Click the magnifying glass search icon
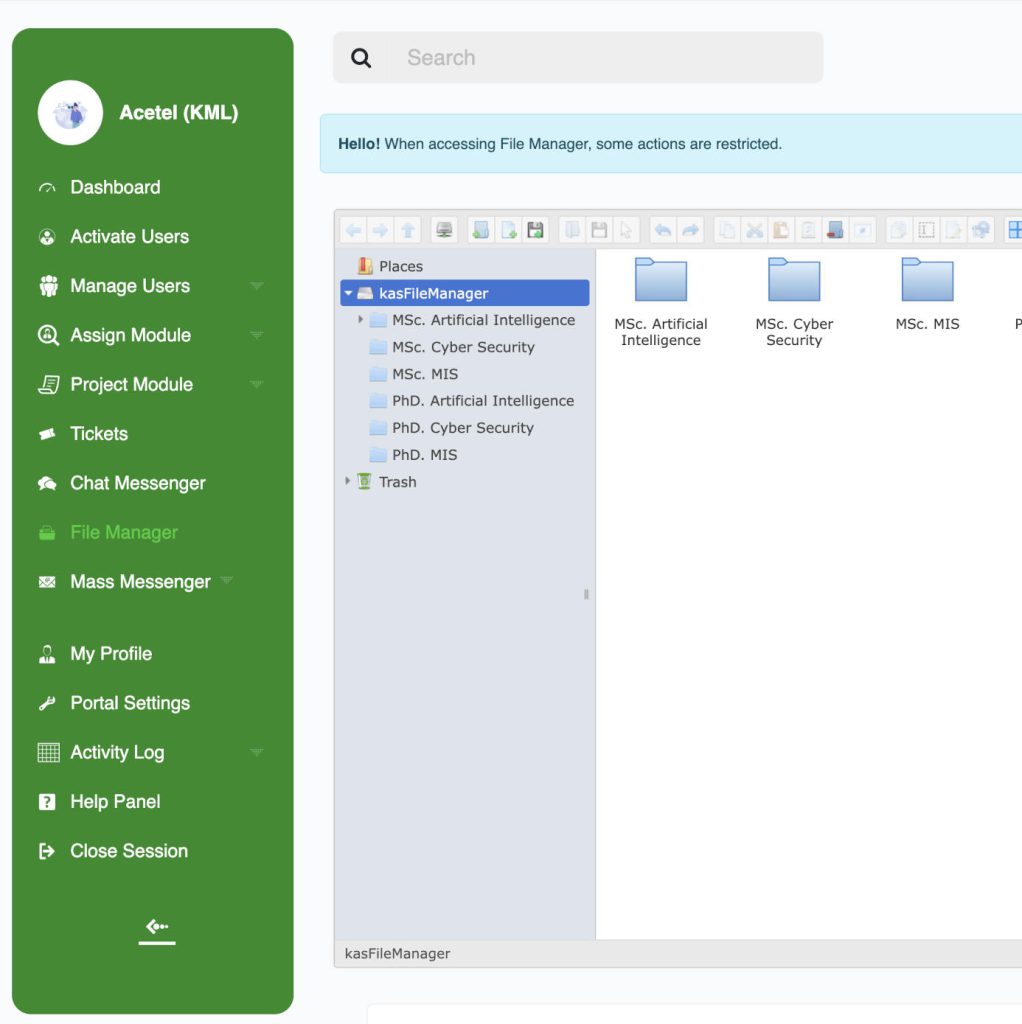 pyautogui.click(x=361, y=58)
